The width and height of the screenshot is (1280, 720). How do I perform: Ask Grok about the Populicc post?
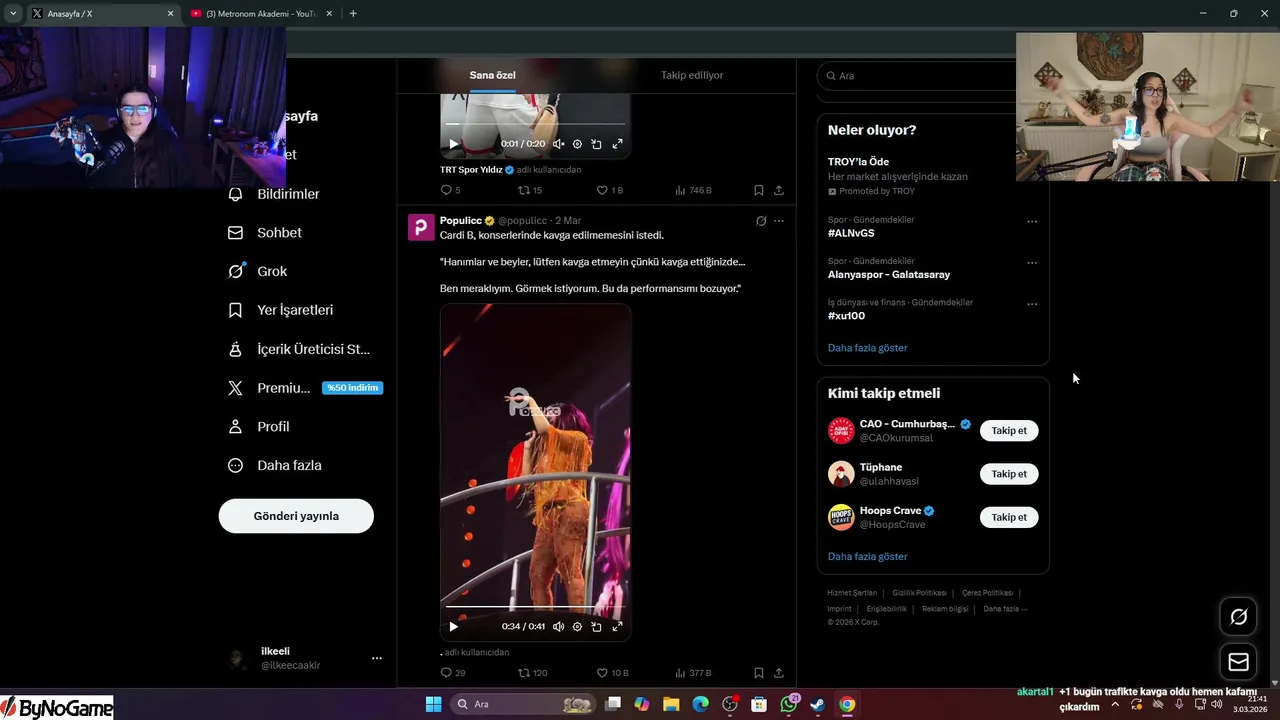[761, 220]
